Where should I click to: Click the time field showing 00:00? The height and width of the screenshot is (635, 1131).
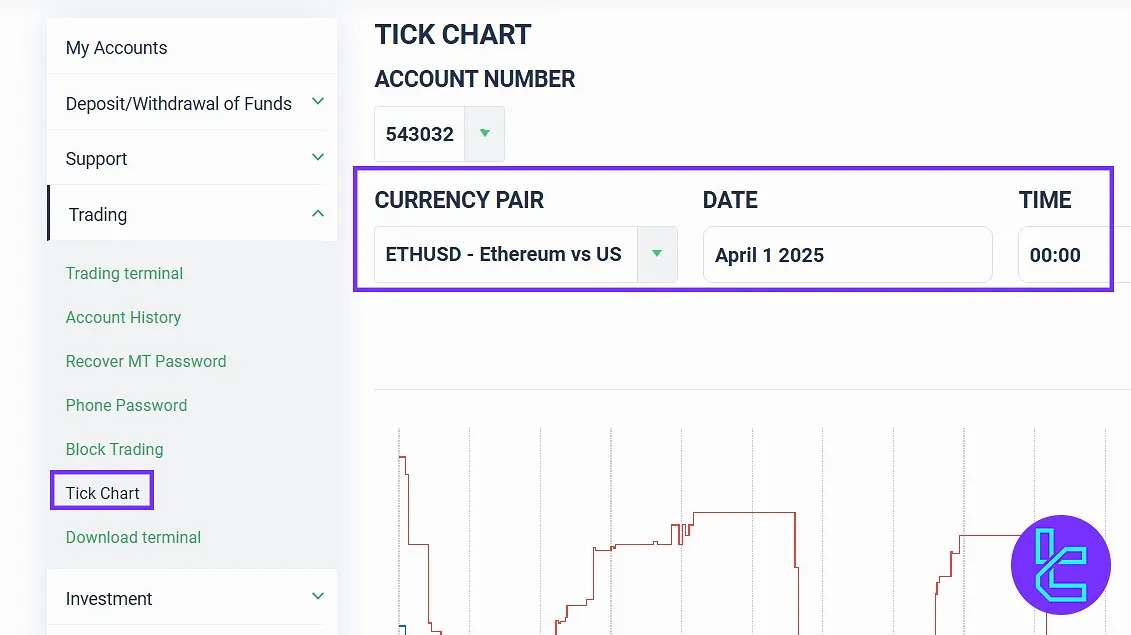pyautogui.click(x=1070, y=255)
